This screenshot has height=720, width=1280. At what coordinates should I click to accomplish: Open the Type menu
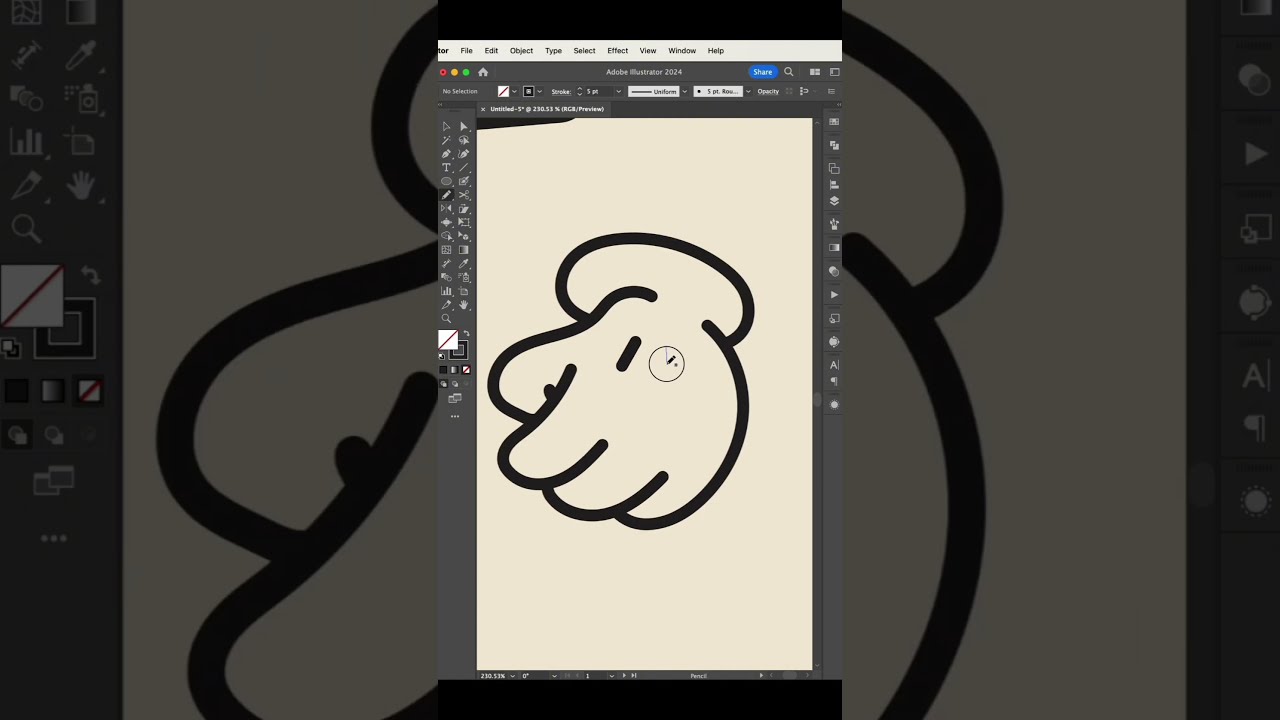tap(553, 51)
